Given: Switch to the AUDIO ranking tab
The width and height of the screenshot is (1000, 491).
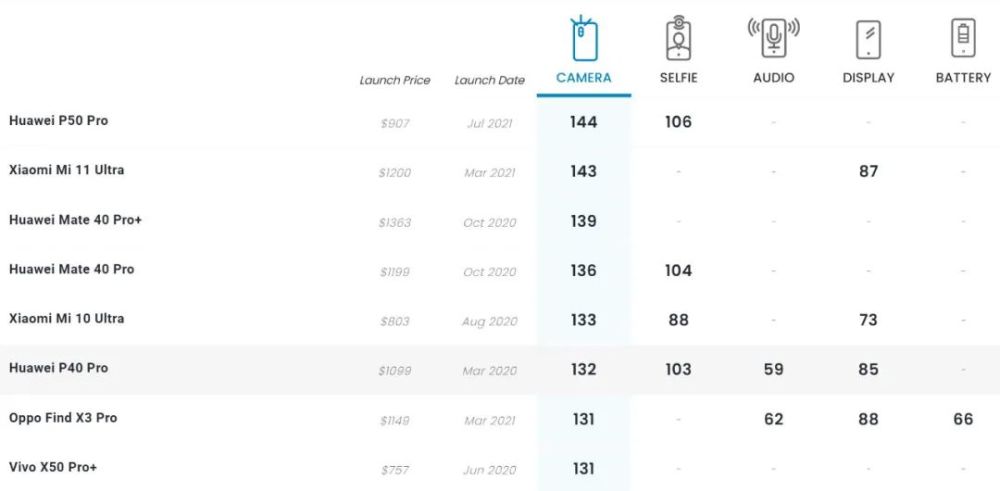Looking at the screenshot, I should (774, 78).
